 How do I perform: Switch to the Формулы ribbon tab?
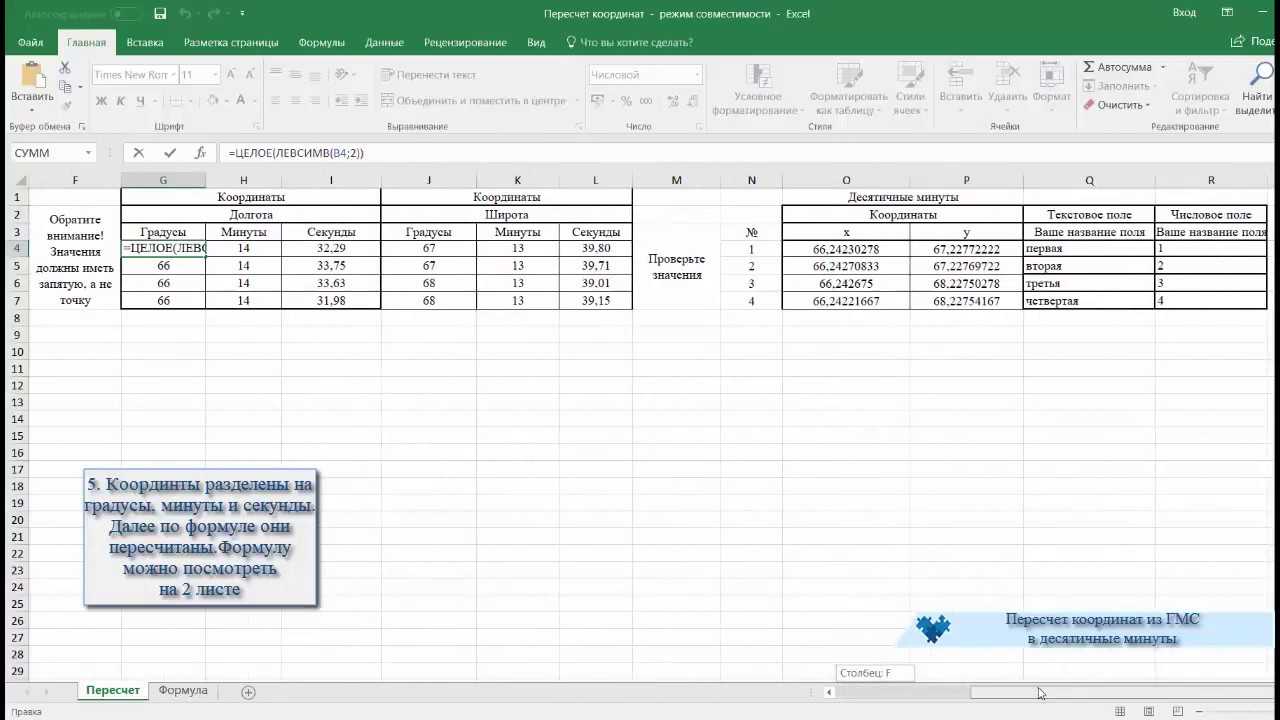click(x=321, y=42)
